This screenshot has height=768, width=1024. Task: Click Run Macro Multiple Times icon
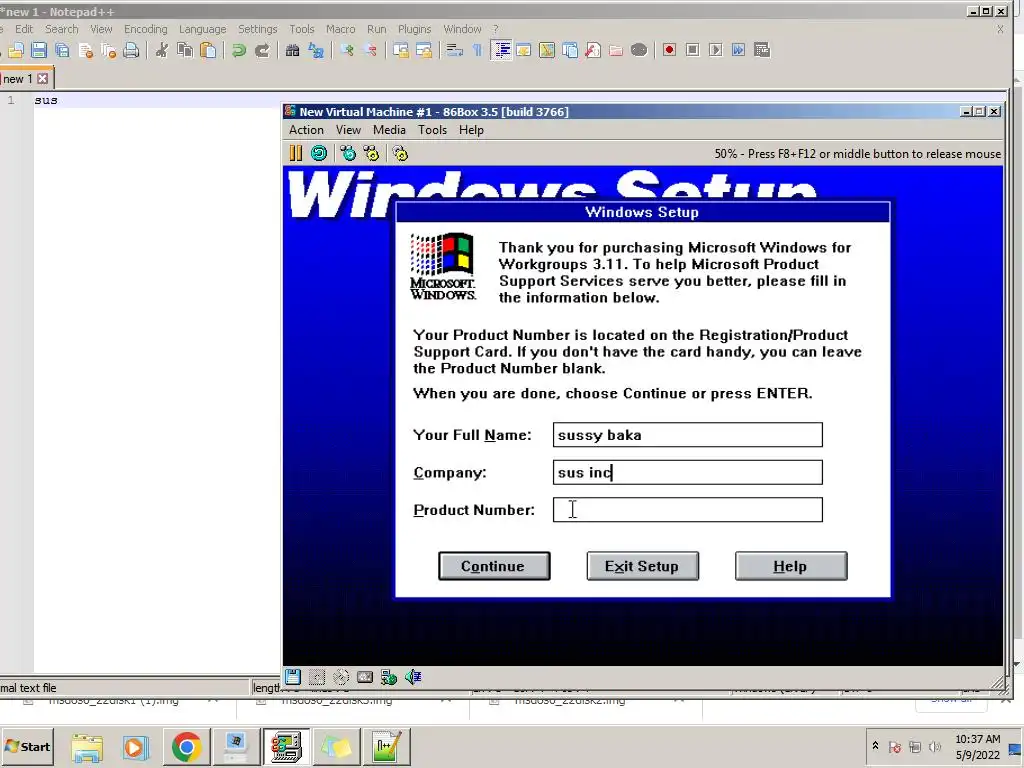click(x=739, y=50)
